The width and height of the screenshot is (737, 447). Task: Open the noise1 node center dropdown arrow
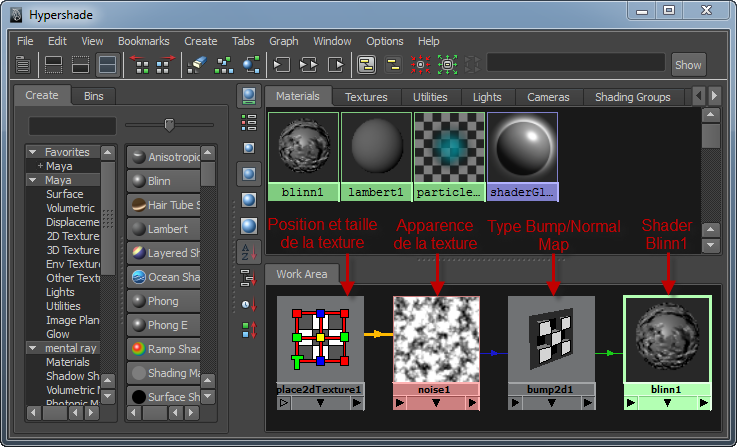(x=436, y=403)
